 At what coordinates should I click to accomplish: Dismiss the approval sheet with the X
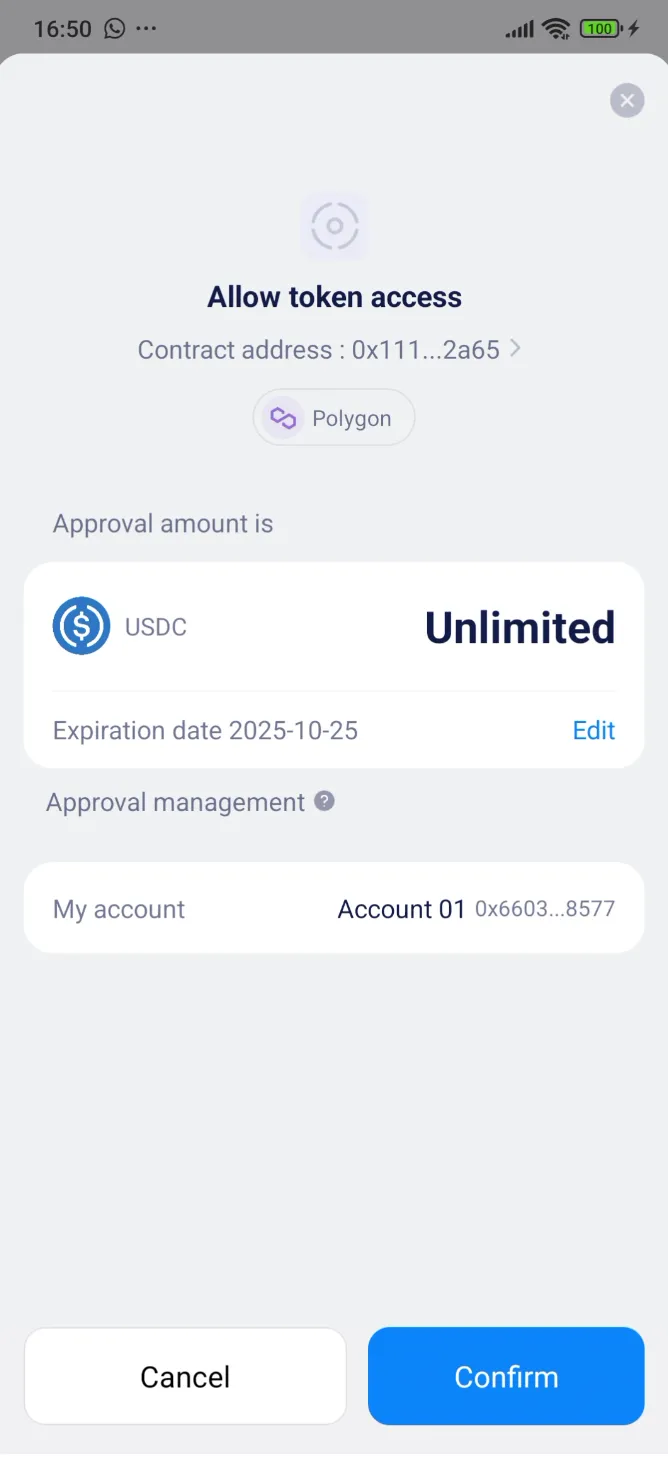pyautogui.click(x=626, y=100)
